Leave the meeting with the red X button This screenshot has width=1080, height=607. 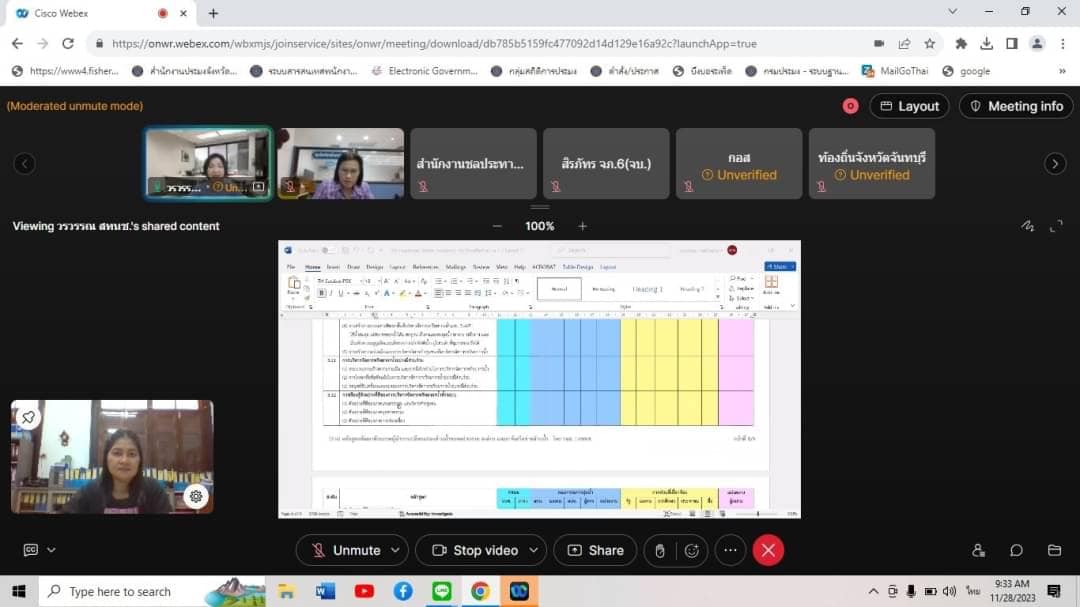[768, 551]
